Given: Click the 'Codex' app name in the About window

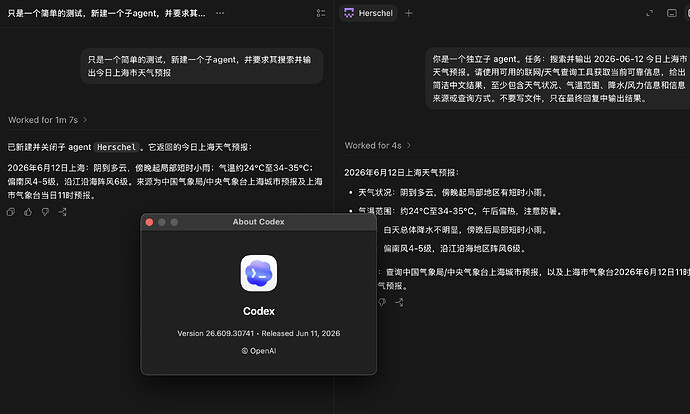Looking at the screenshot, I should point(259,311).
